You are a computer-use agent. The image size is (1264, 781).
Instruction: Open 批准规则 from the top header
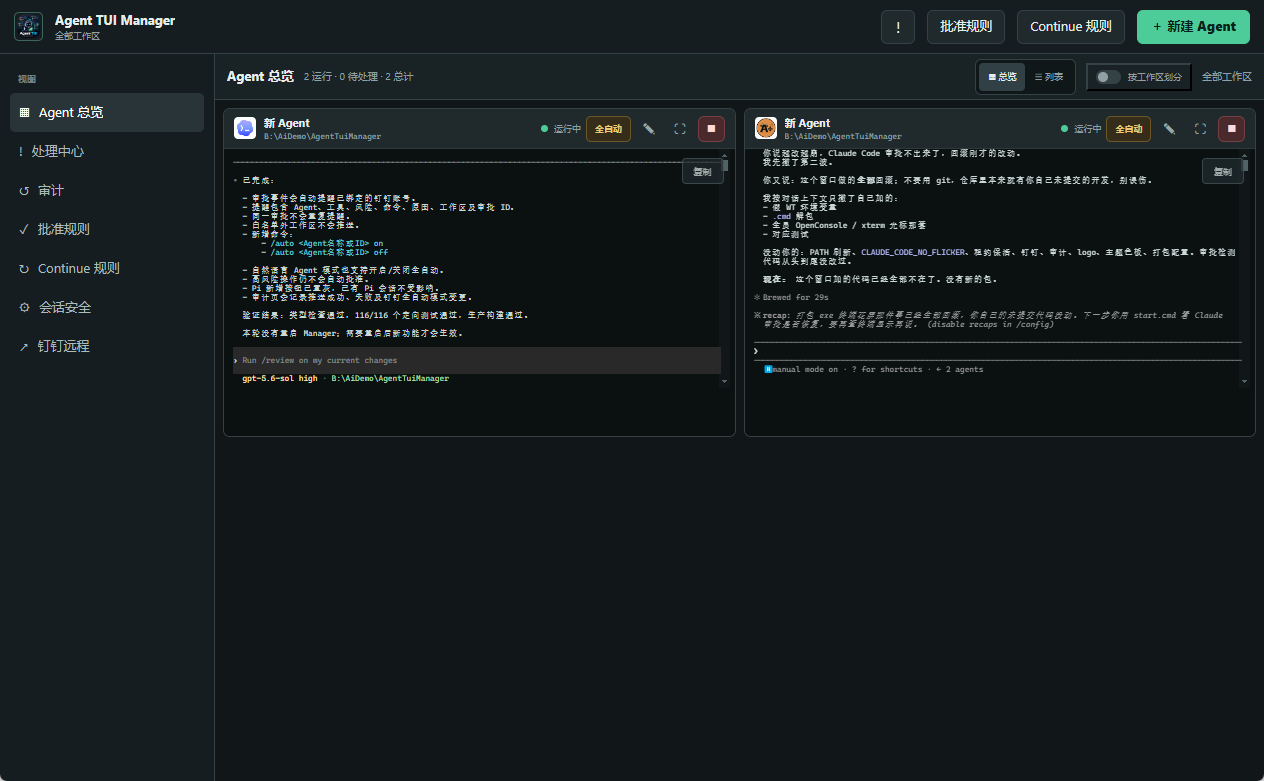[966, 27]
